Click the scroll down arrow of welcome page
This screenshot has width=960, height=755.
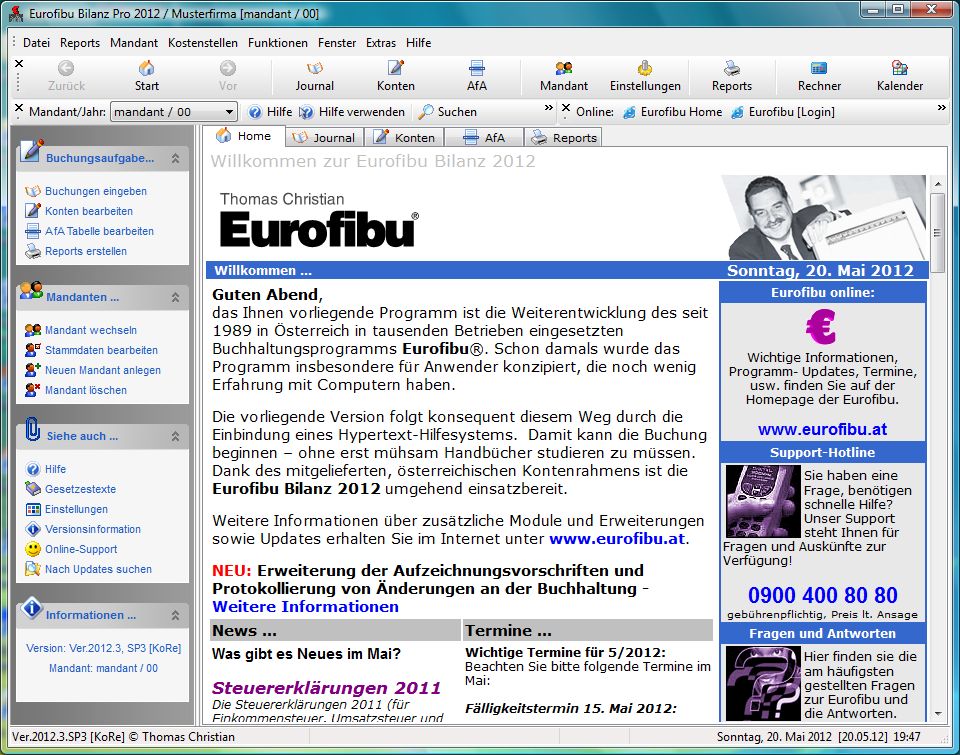937,714
